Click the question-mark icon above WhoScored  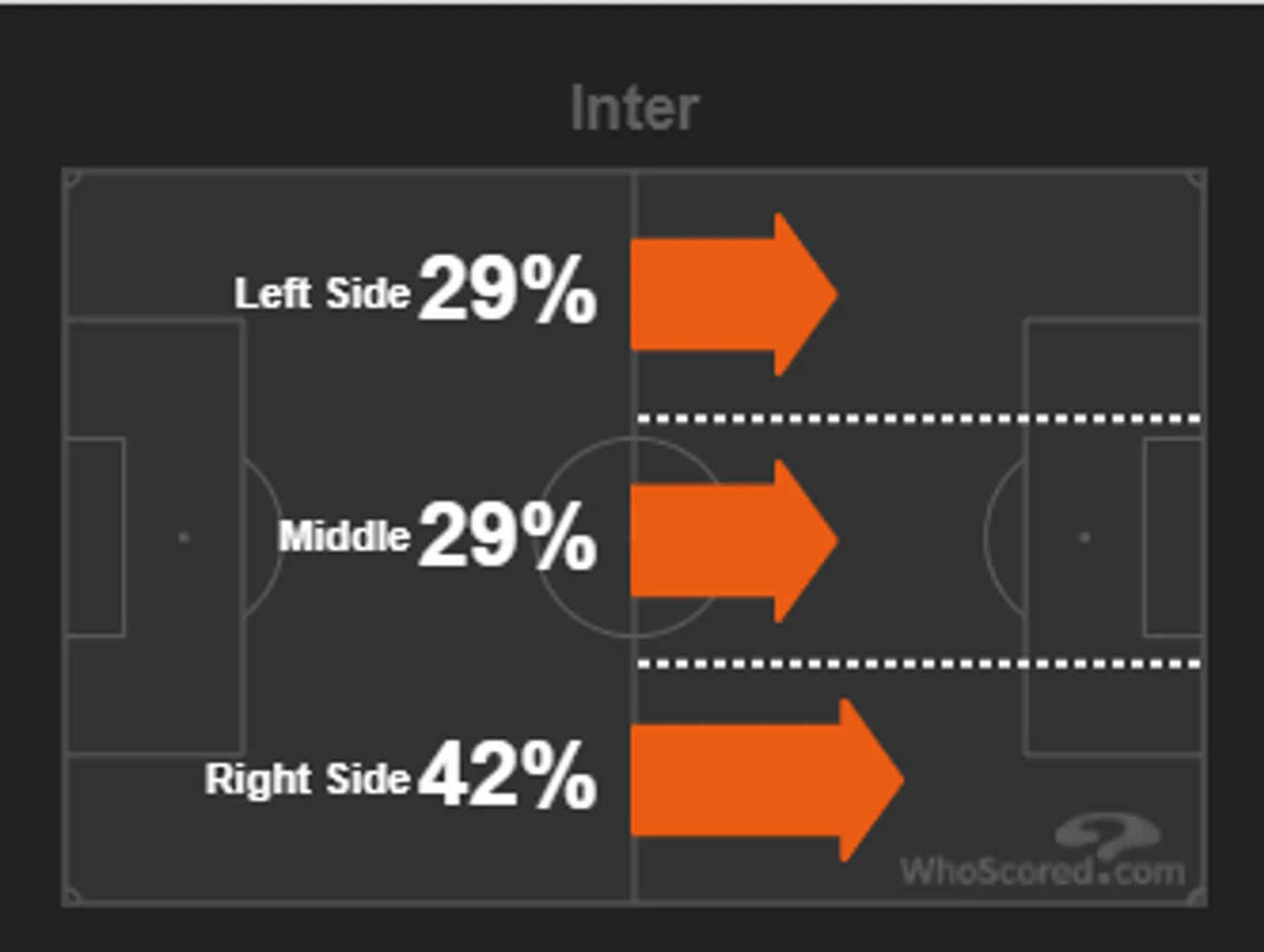pos(1107,834)
